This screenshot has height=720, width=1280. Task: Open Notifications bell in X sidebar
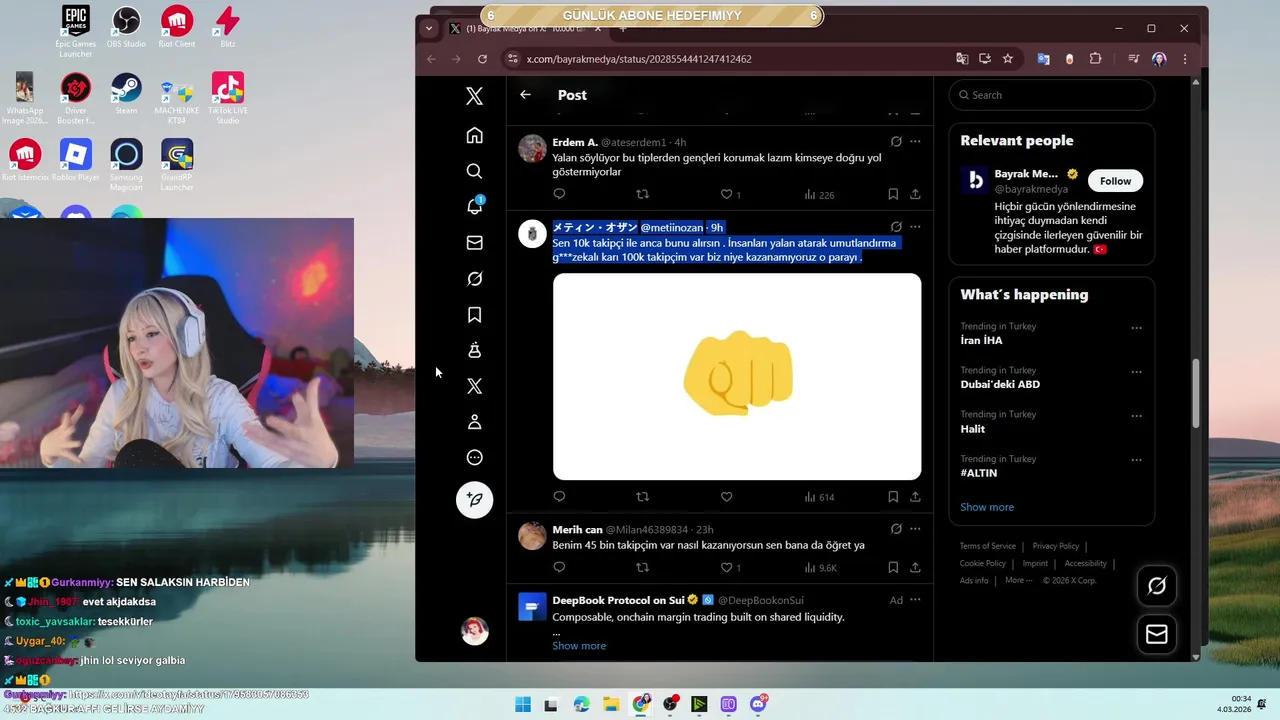click(474, 206)
